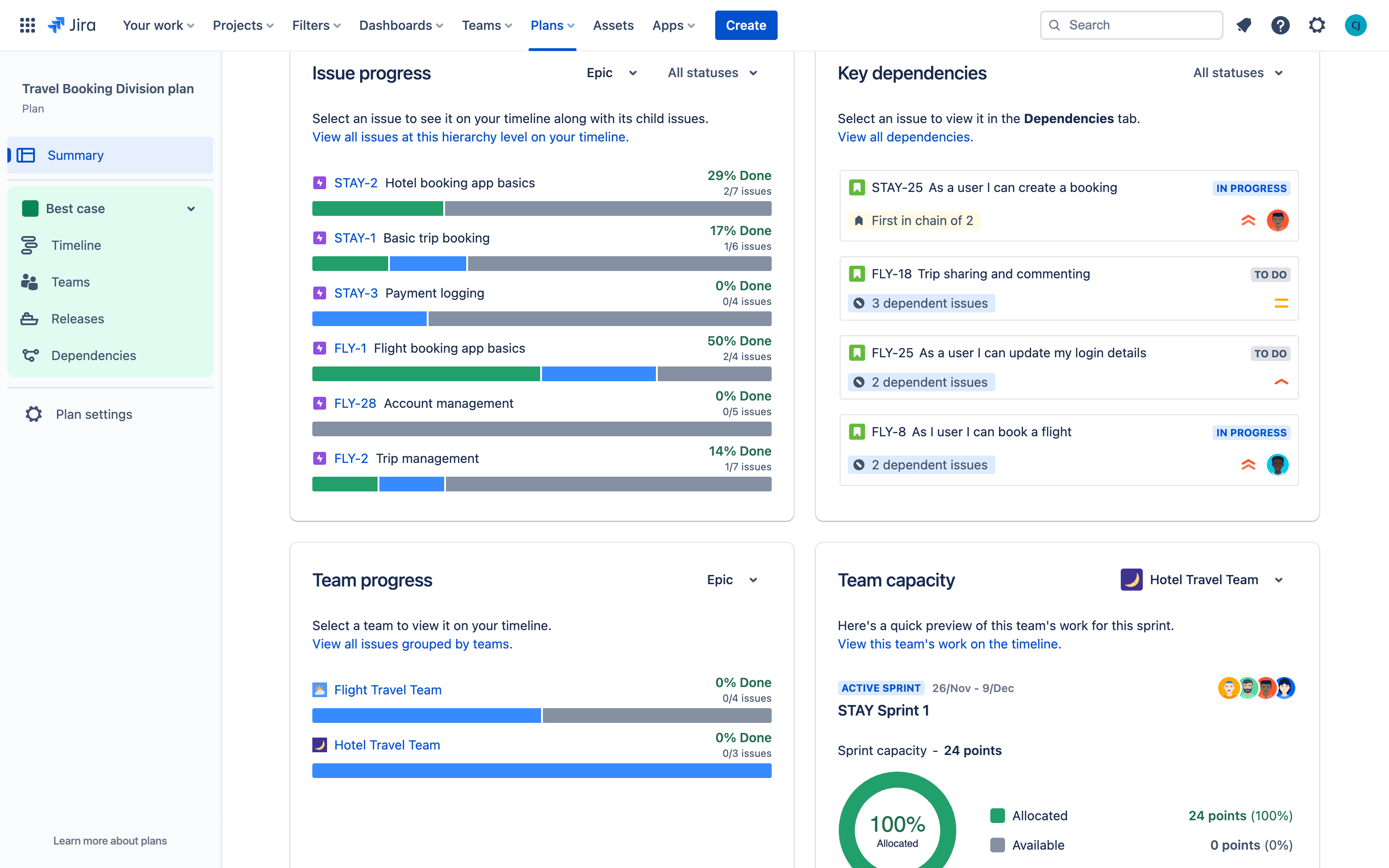Toggle Epic grouping in Team progress
The image size is (1389, 868).
coord(731,579)
